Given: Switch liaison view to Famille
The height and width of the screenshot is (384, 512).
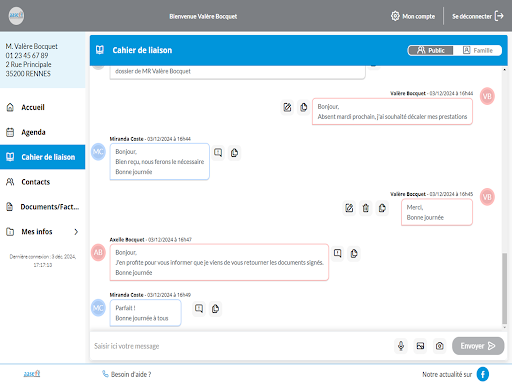Looking at the screenshot, I should click(x=477, y=50).
